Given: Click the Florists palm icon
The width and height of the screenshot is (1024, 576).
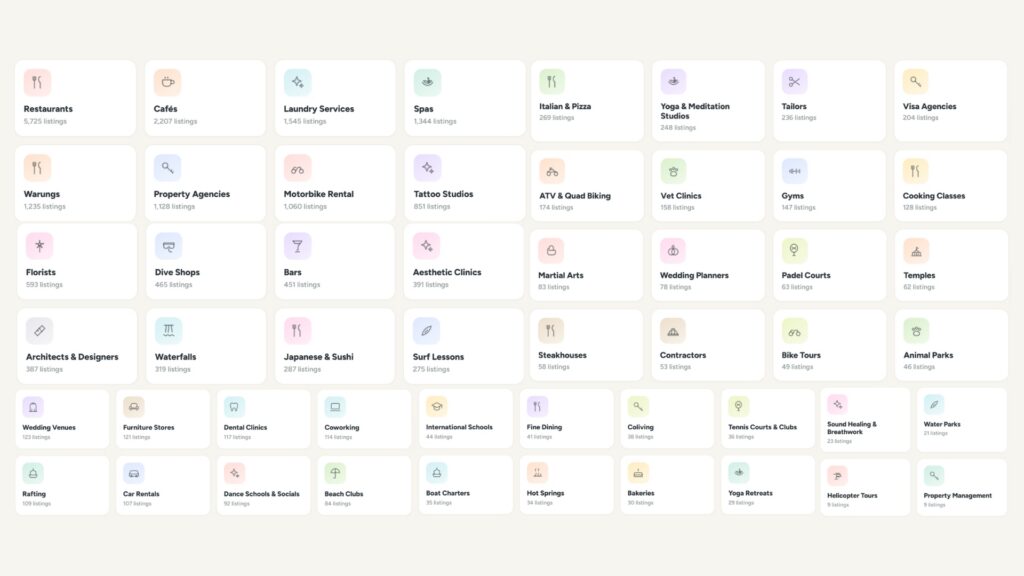Looking at the screenshot, I should [x=39, y=246].
